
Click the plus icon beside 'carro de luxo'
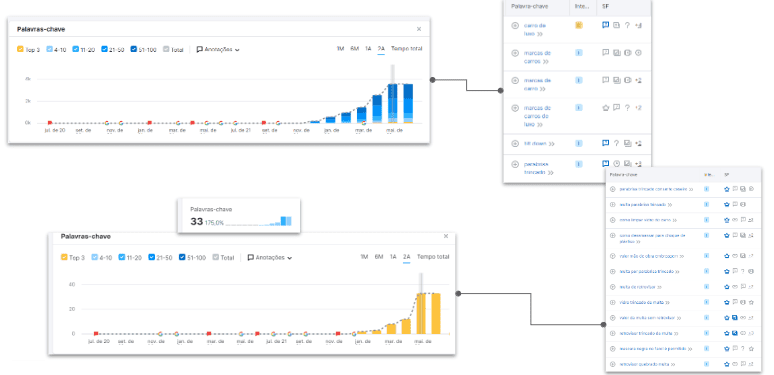(515, 25)
